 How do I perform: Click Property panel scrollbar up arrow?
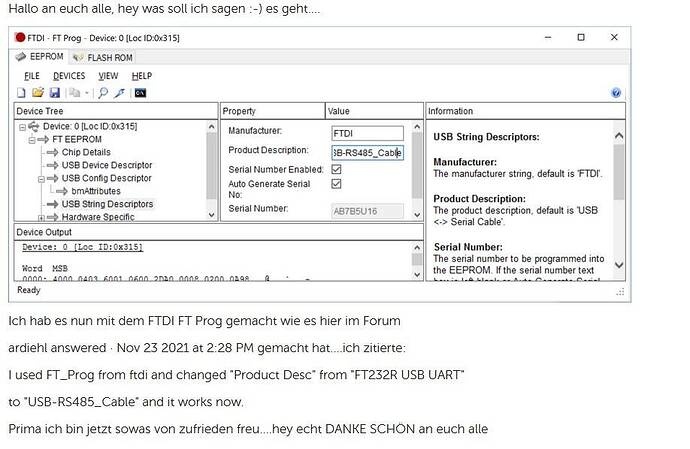(417, 127)
